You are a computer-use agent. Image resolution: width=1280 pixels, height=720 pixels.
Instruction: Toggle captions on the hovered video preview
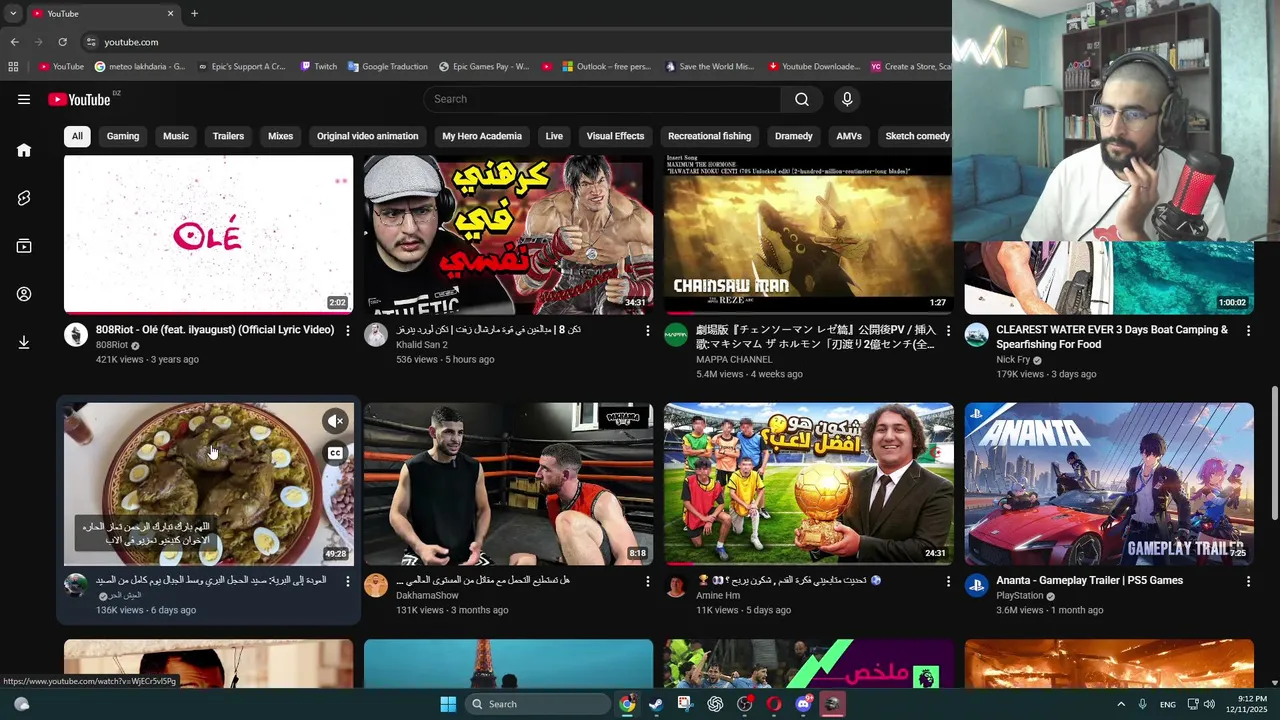[335, 453]
